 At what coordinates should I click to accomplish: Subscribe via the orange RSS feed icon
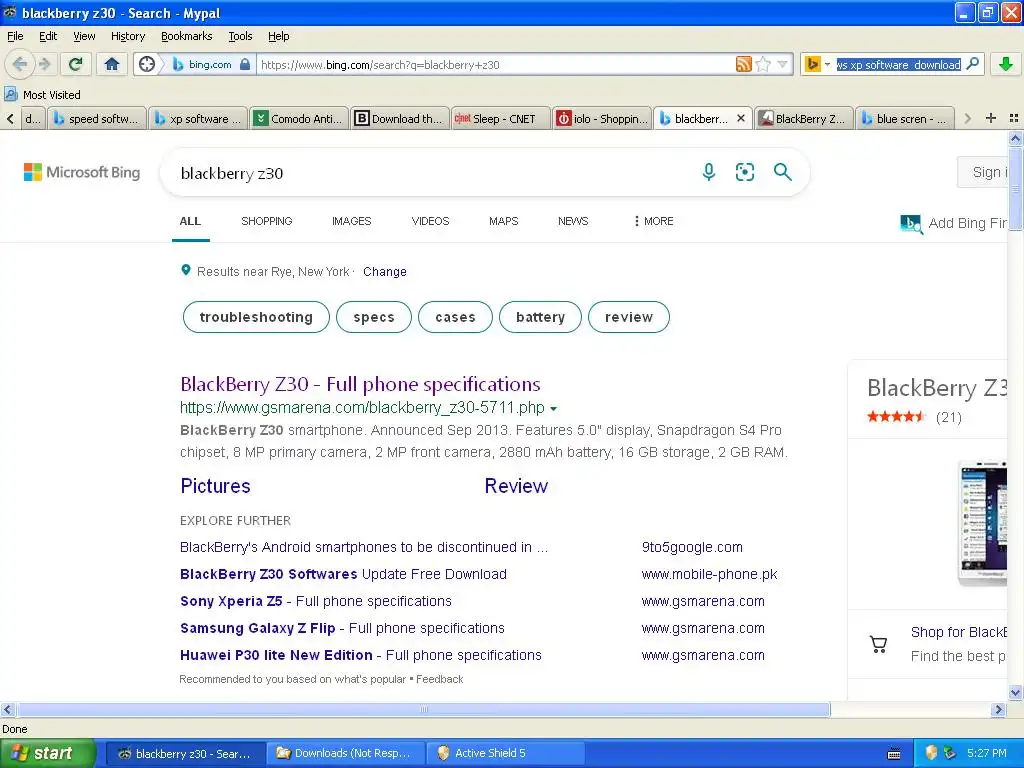point(743,64)
